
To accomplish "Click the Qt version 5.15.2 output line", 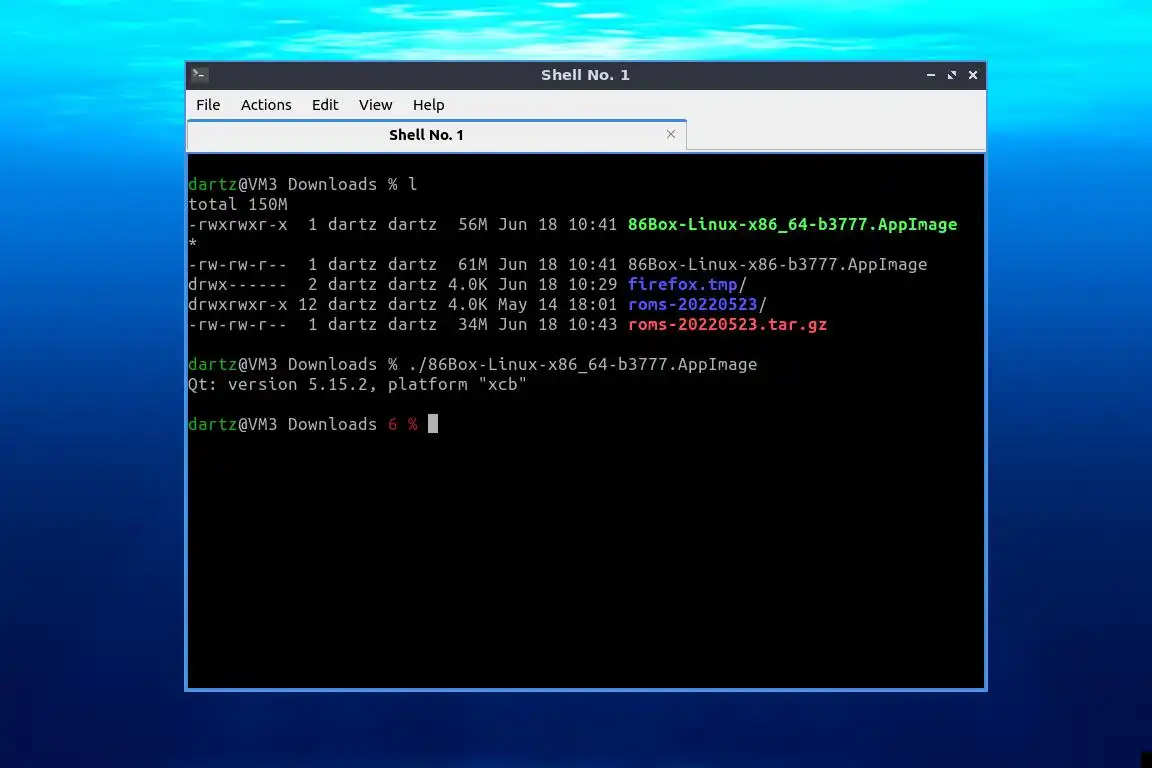I will click(x=357, y=384).
